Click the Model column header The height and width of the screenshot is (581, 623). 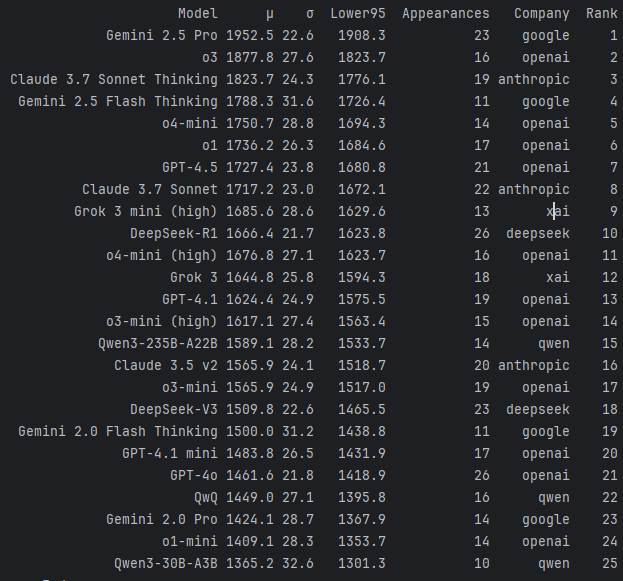pos(198,14)
